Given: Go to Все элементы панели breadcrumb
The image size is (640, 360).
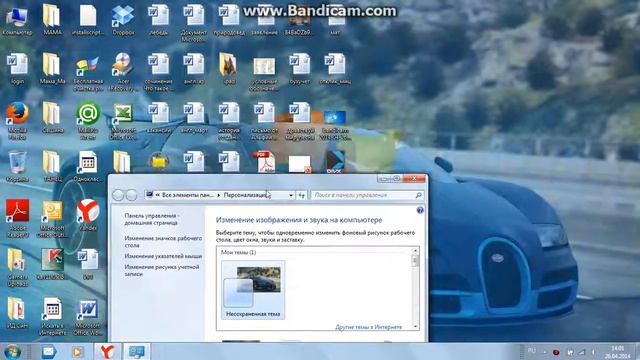Looking at the screenshot, I should 188,195.
